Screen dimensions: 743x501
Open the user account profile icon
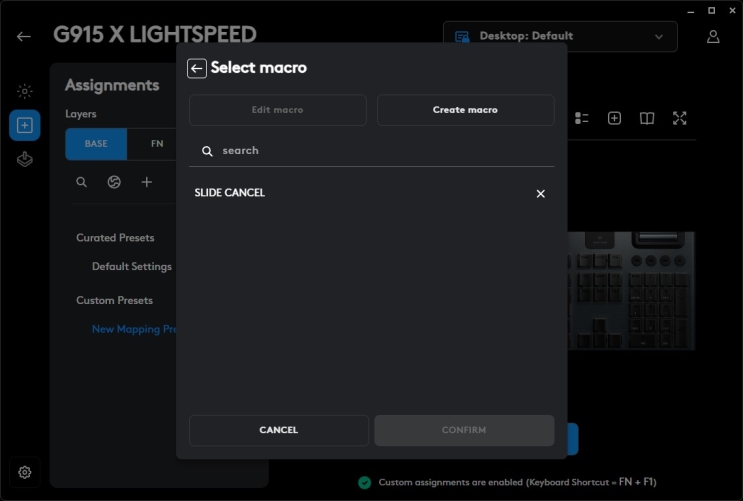[x=713, y=37]
